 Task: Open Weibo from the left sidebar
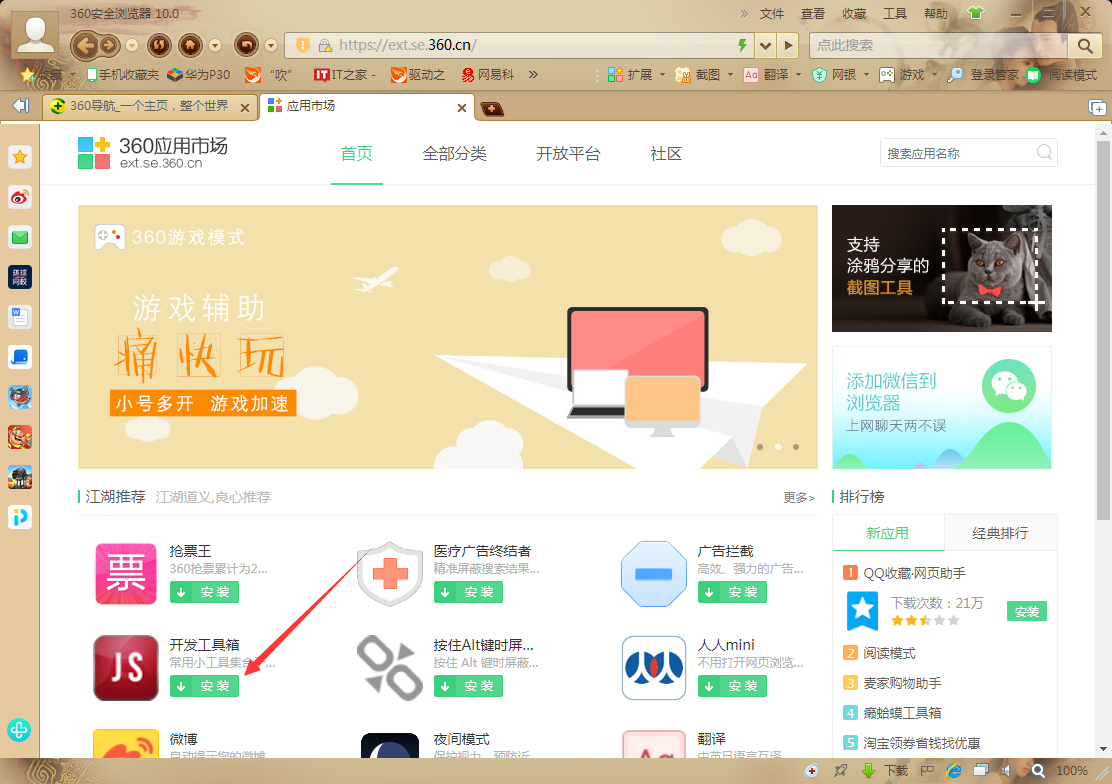[x=19, y=198]
